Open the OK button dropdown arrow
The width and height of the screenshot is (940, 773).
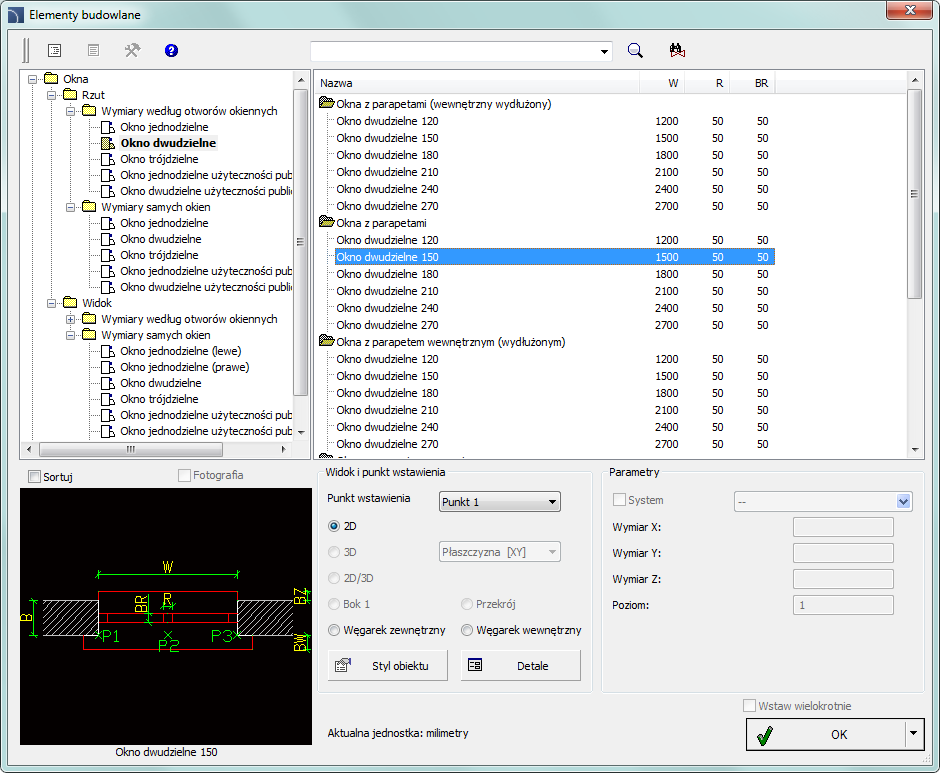pos(913,733)
